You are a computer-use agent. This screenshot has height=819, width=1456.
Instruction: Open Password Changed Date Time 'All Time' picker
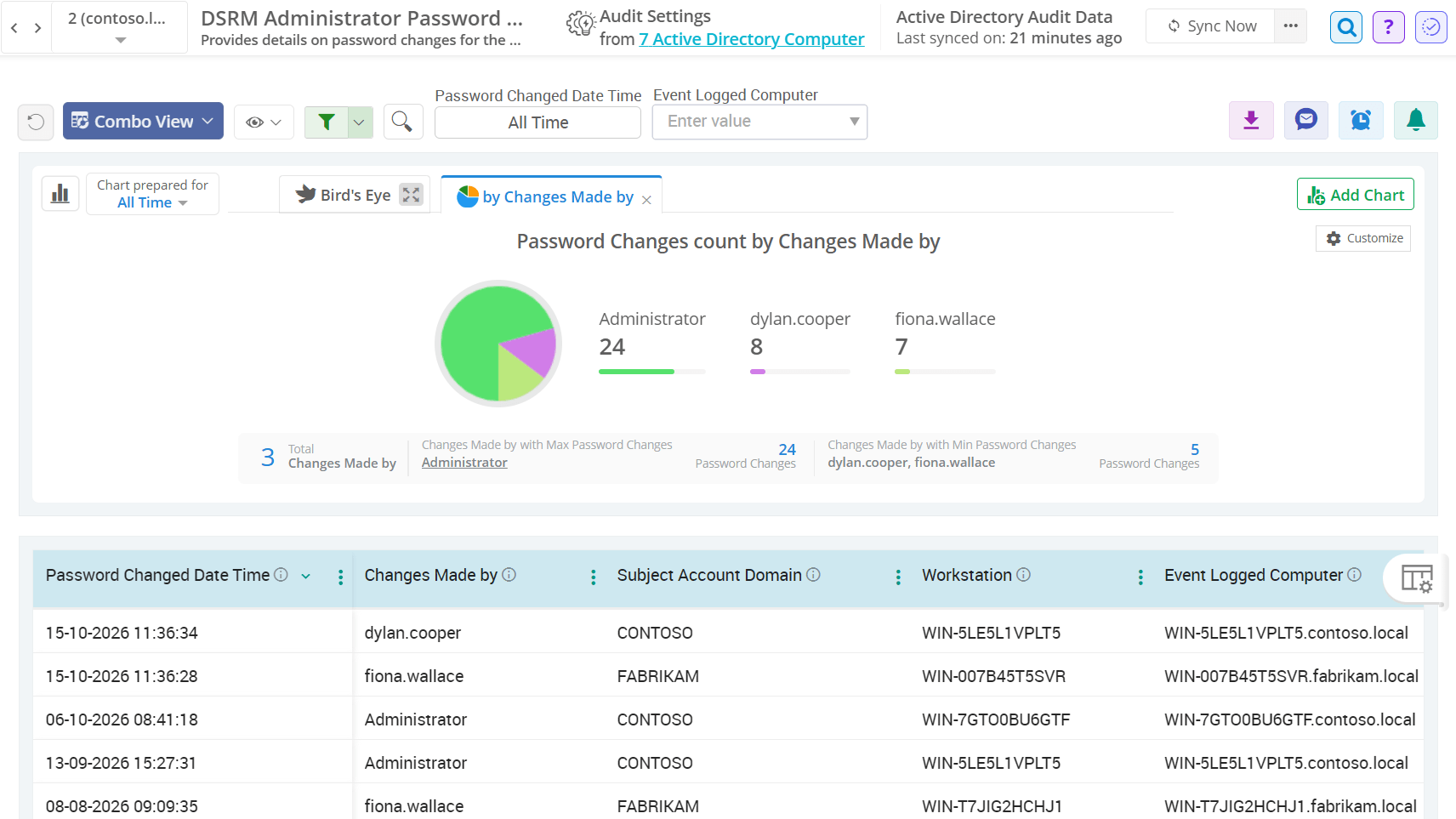[537, 122]
